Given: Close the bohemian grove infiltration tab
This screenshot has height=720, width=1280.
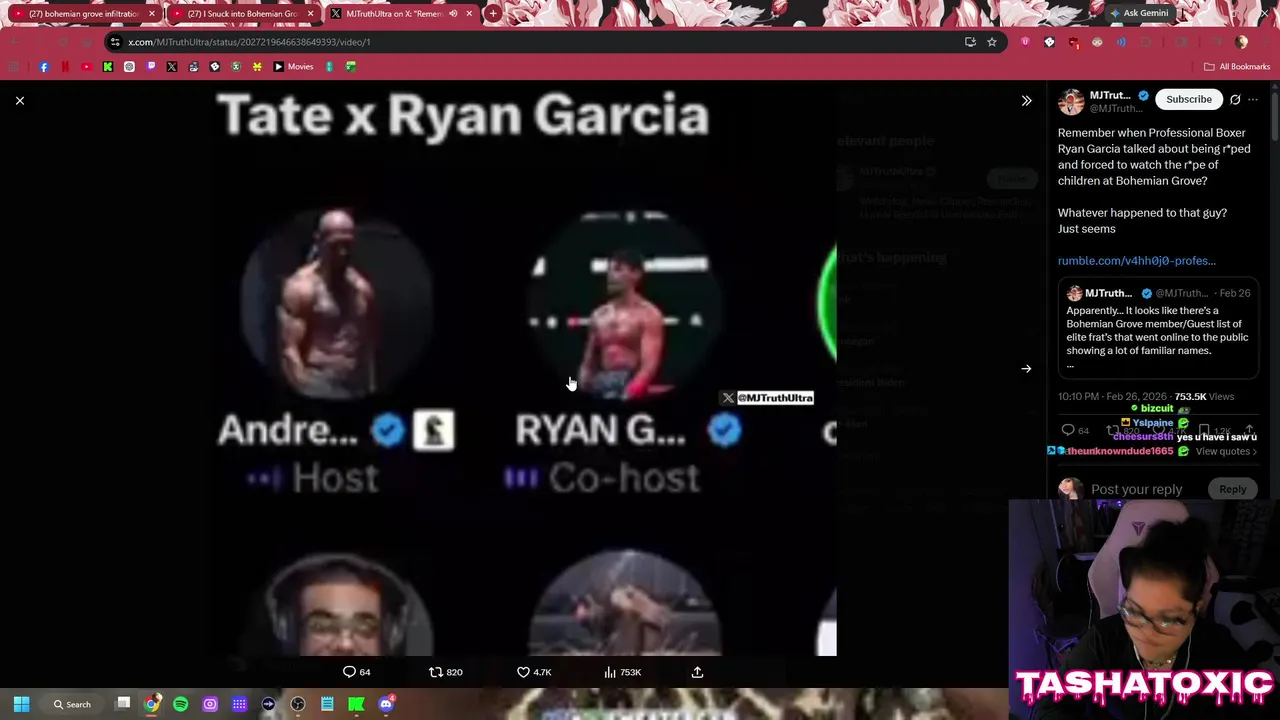Looking at the screenshot, I should coord(152,14).
